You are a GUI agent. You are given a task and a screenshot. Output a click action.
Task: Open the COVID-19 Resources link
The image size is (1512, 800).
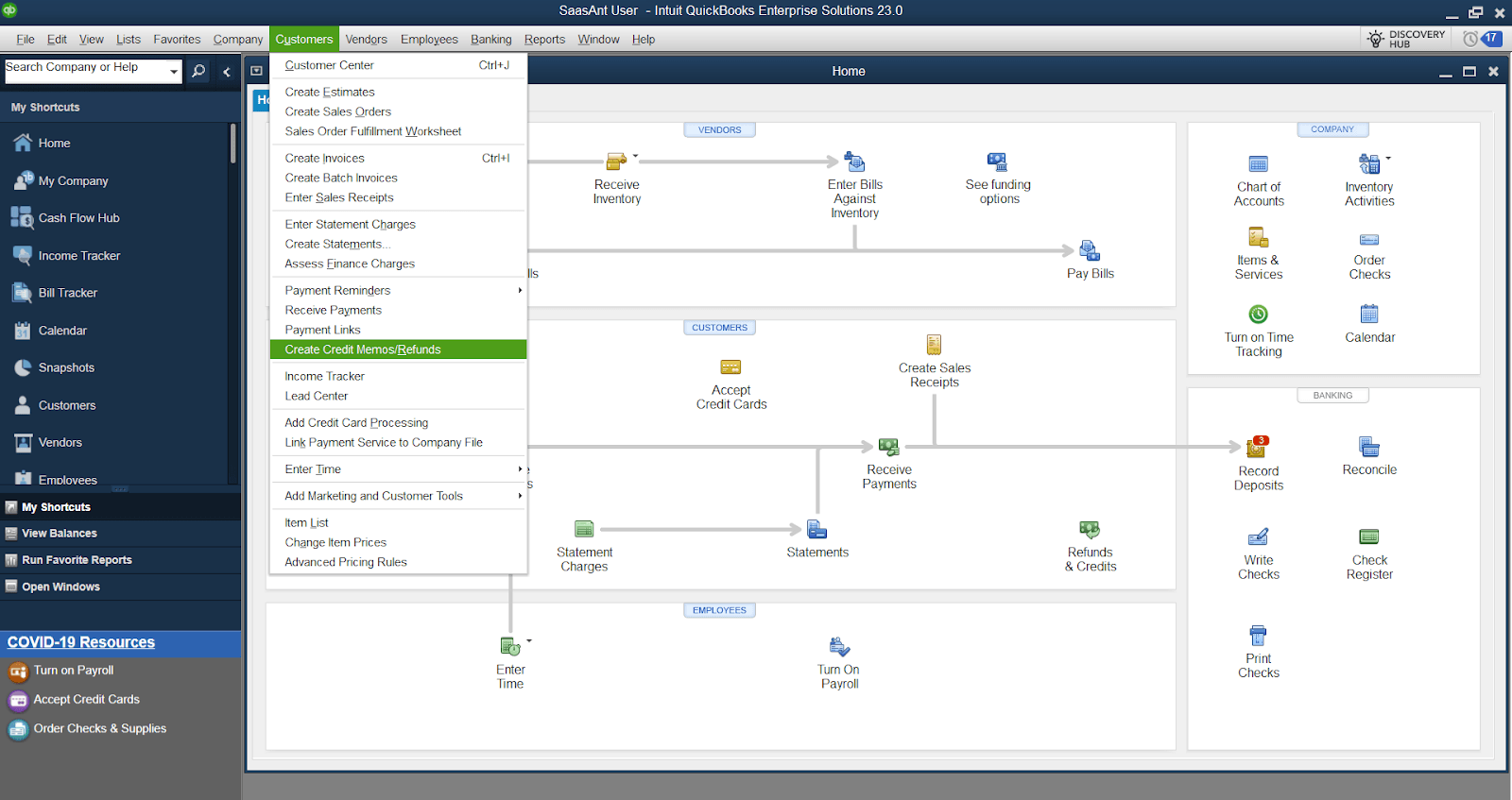81,642
